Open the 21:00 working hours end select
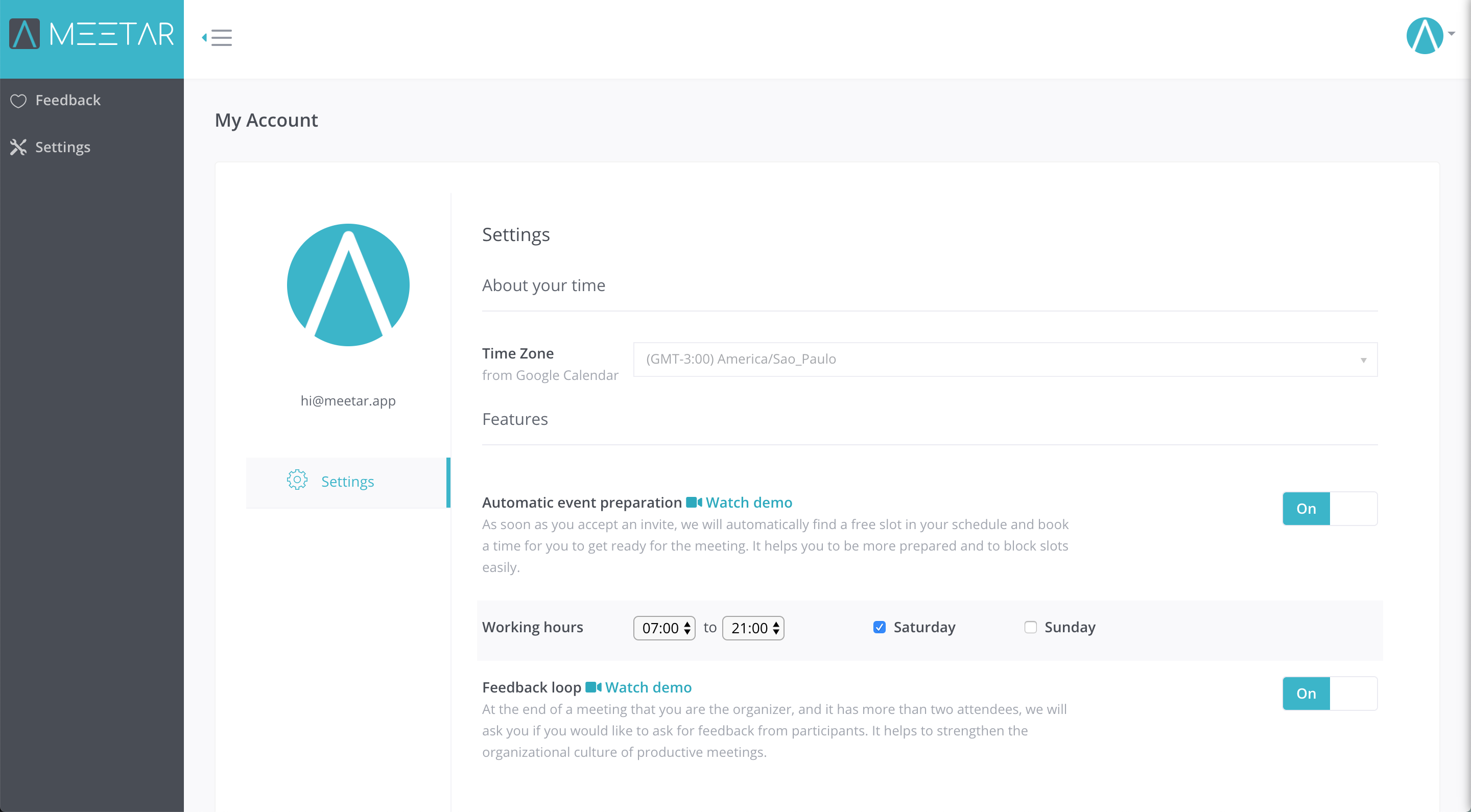 tap(753, 628)
